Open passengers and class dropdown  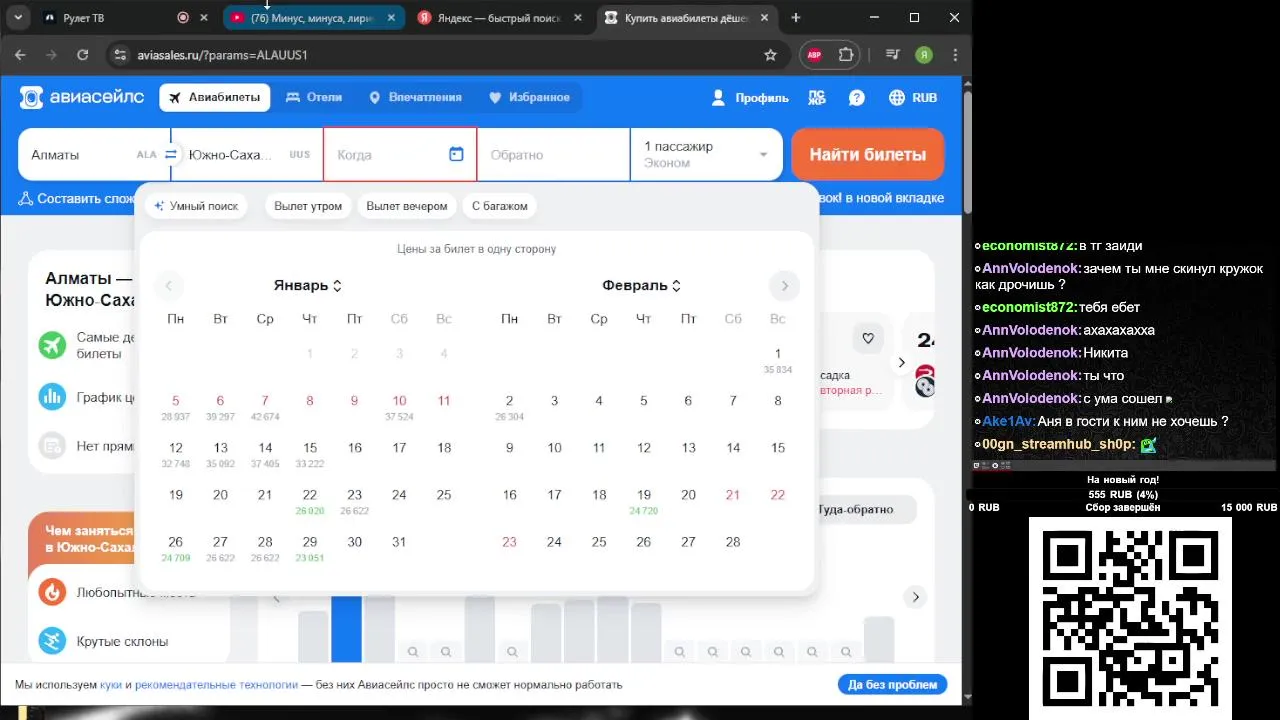click(x=708, y=154)
